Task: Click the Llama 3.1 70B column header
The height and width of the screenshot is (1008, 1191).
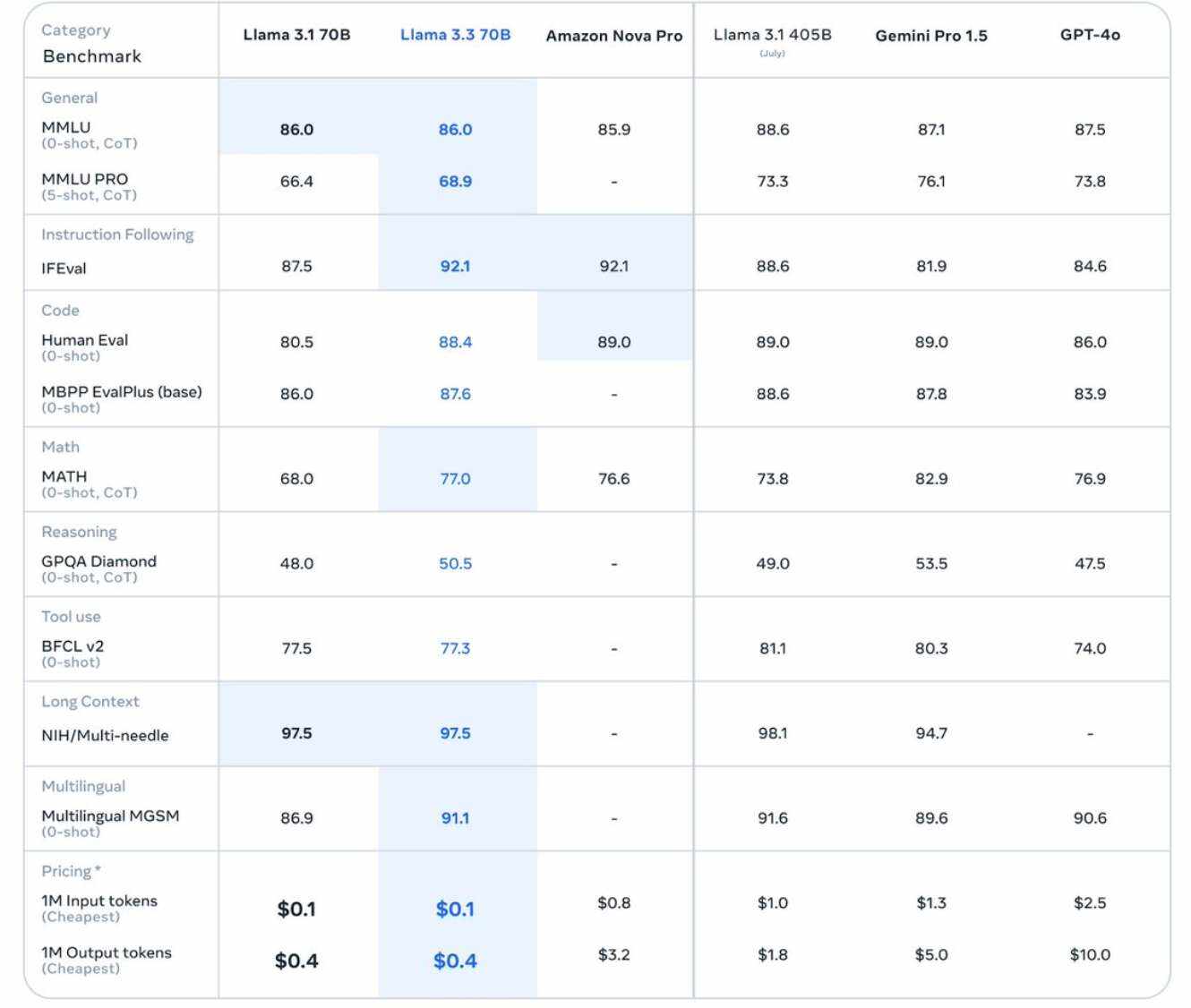Action: point(296,35)
